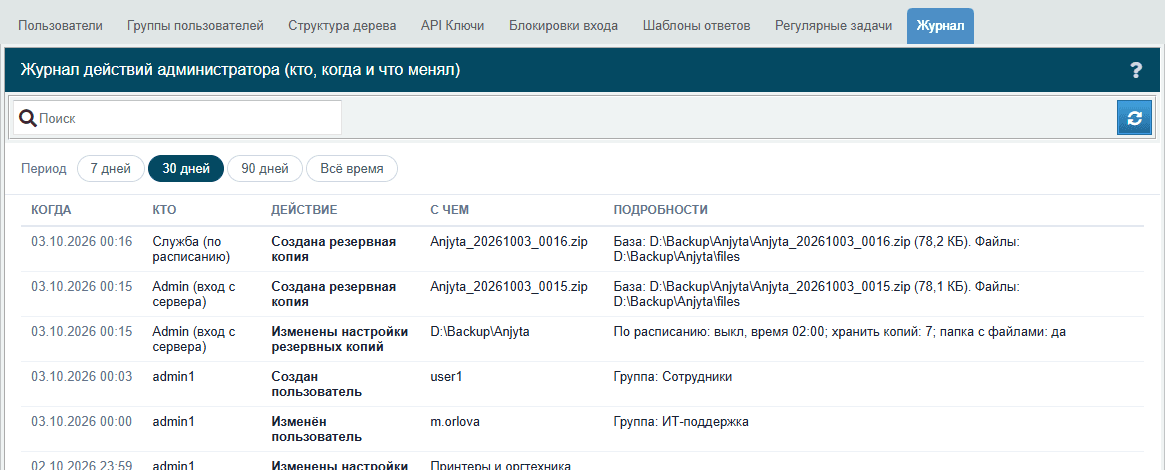1166x470 pixels.
Task: Select timestamp 03.10.2026 00:16
Action: [x=82, y=242]
